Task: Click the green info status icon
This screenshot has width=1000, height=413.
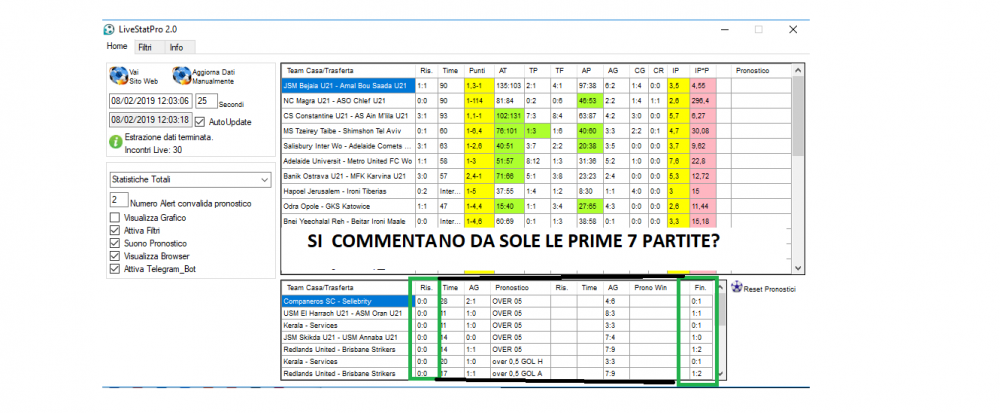Action: coord(114,142)
